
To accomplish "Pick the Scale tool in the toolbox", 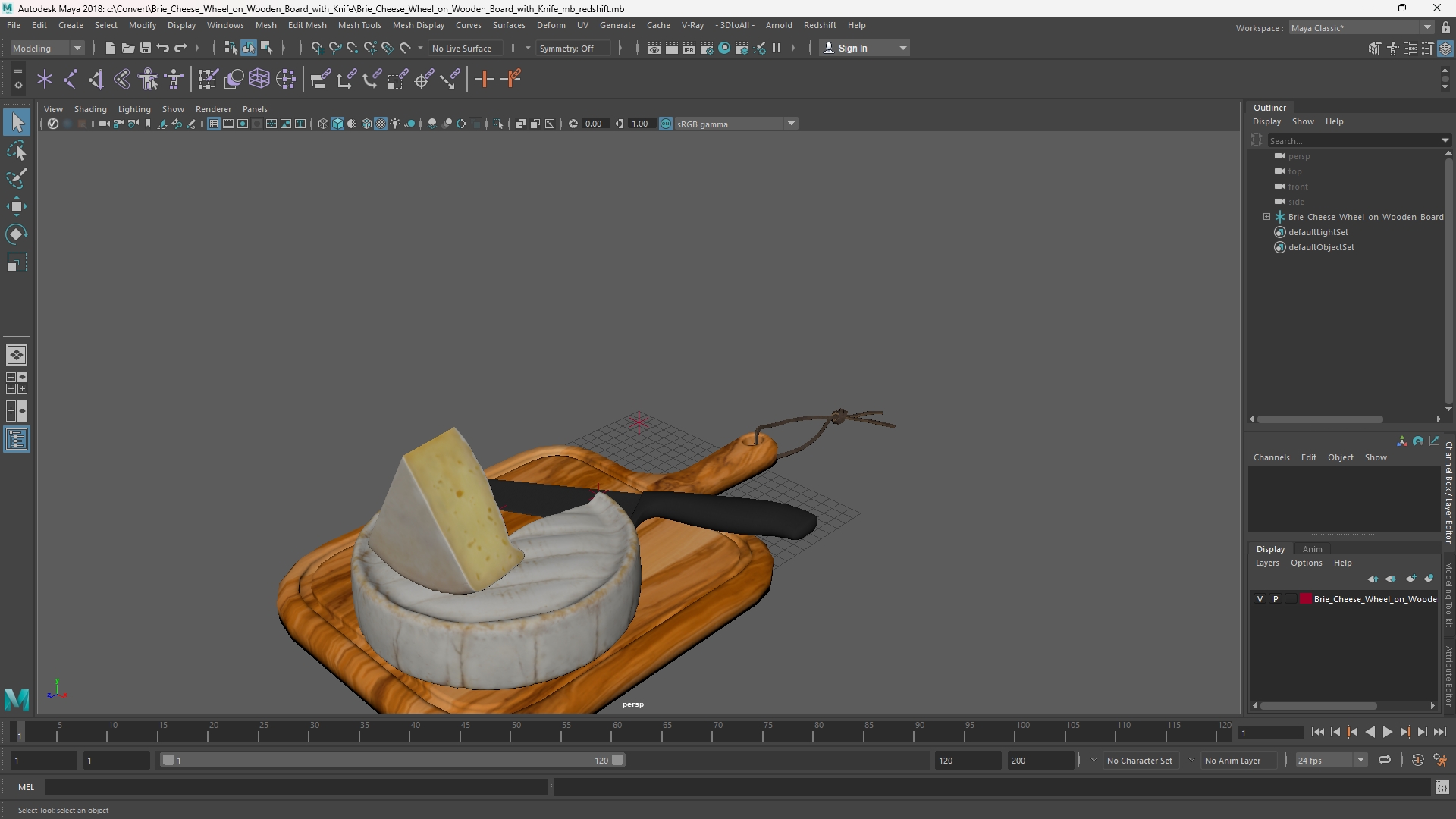I will 17,262.
